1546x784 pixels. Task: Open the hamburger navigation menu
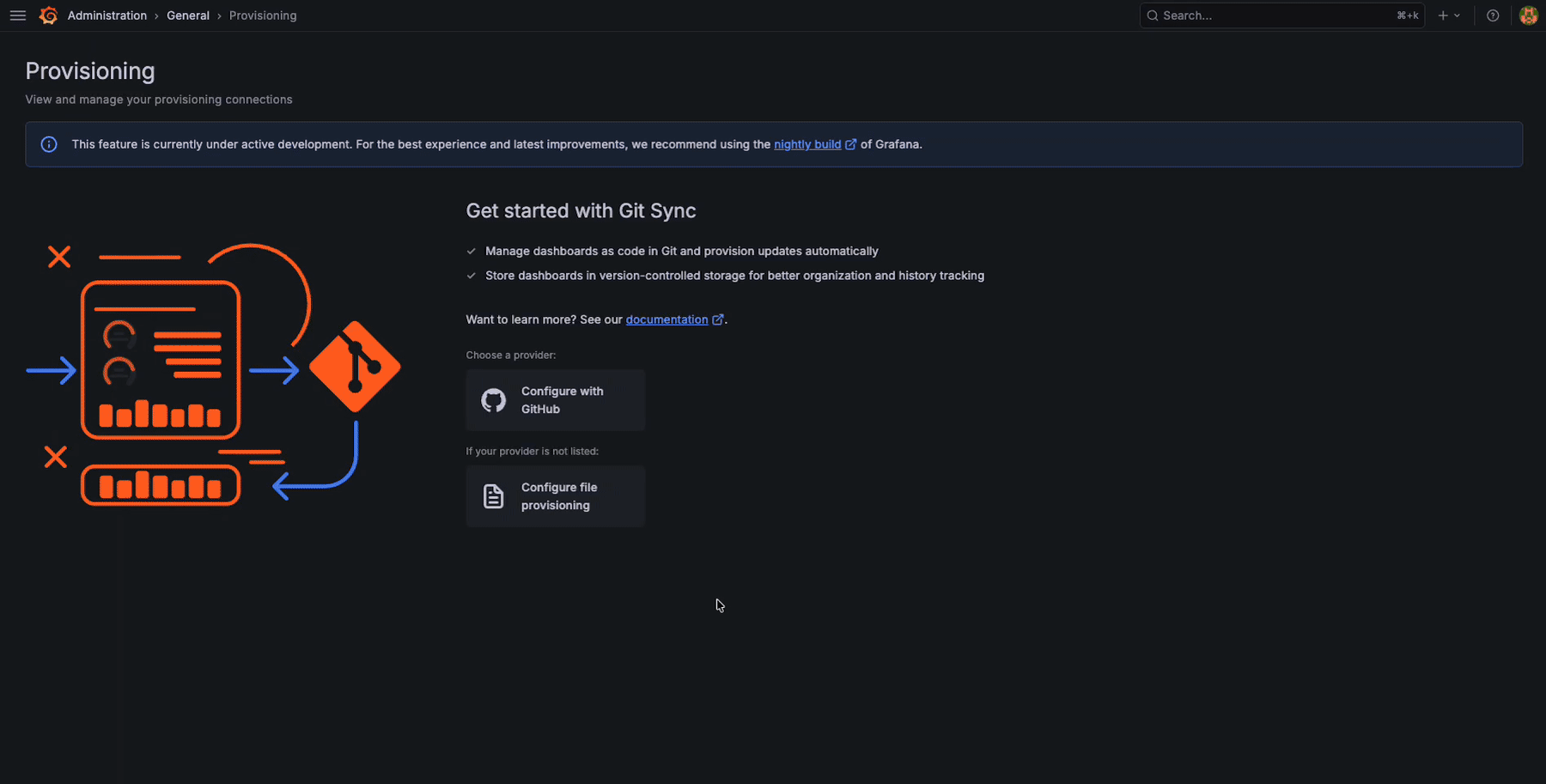[x=17, y=15]
